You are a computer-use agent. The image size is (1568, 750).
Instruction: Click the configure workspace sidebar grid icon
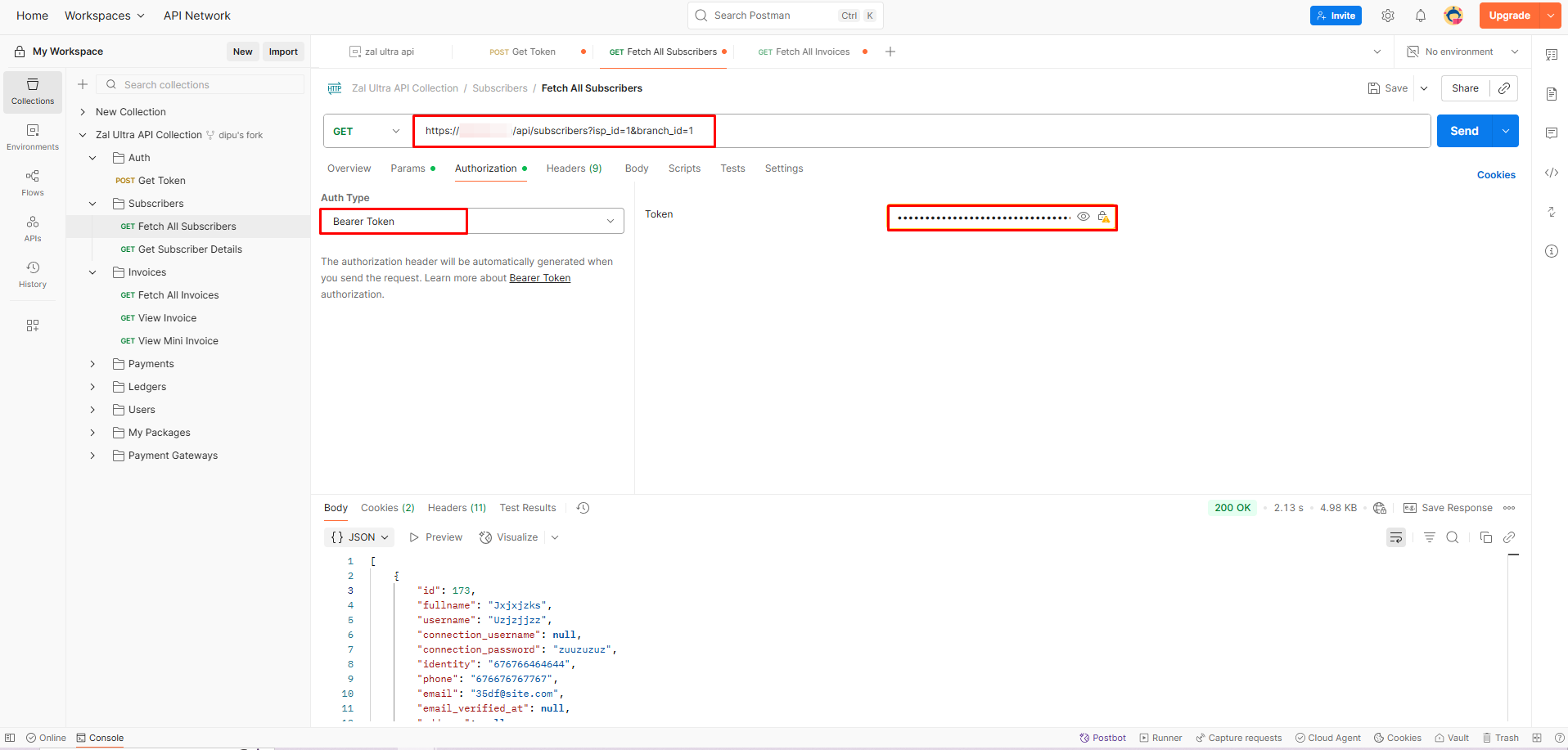33,326
